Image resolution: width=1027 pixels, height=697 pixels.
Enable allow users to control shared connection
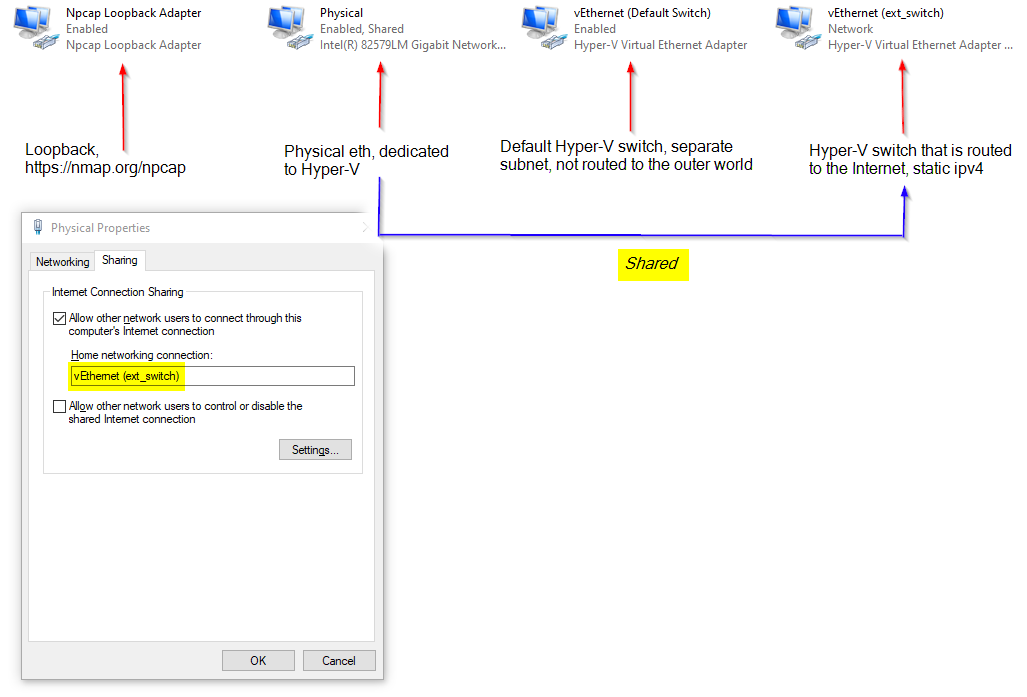pyautogui.click(x=59, y=406)
